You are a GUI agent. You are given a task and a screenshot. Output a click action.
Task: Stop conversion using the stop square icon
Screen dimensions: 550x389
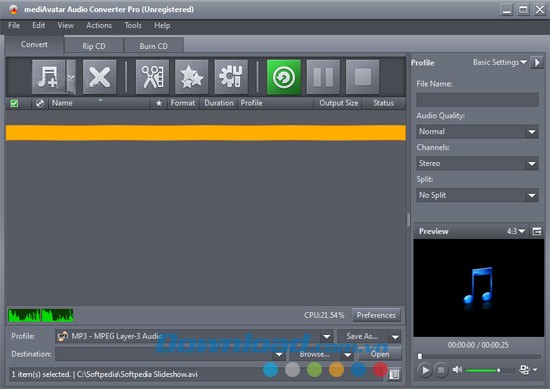pyautogui.click(x=362, y=77)
